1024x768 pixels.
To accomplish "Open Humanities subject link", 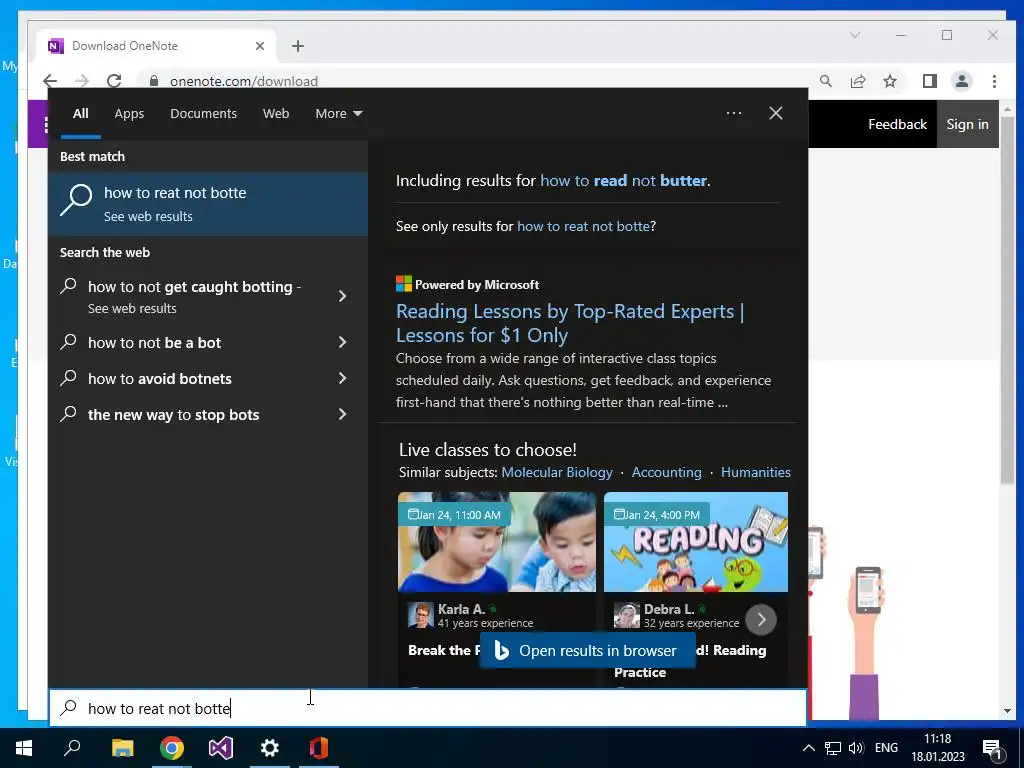I will click(756, 472).
